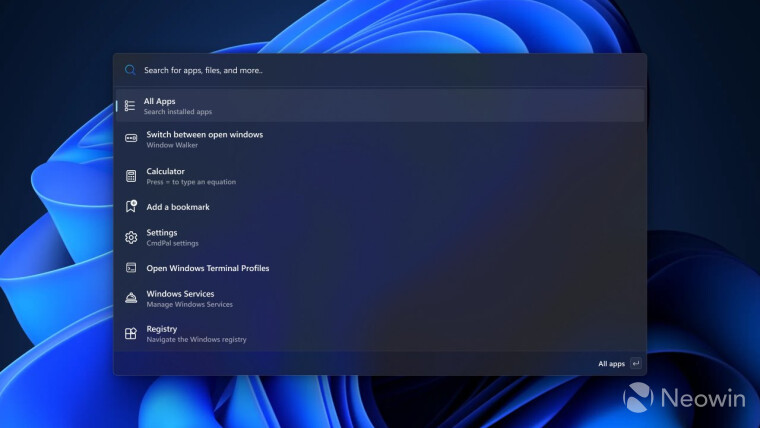
Task: Click the All Apps list icon
Action: click(130, 106)
